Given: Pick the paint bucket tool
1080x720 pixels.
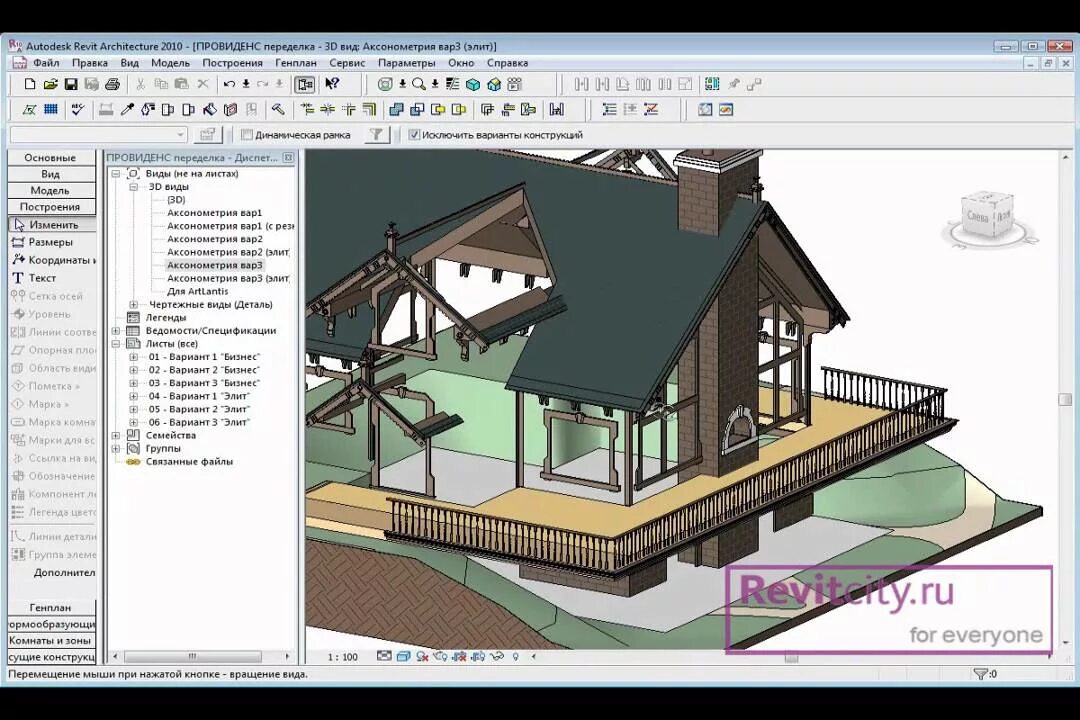Looking at the screenshot, I should pos(209,110).
